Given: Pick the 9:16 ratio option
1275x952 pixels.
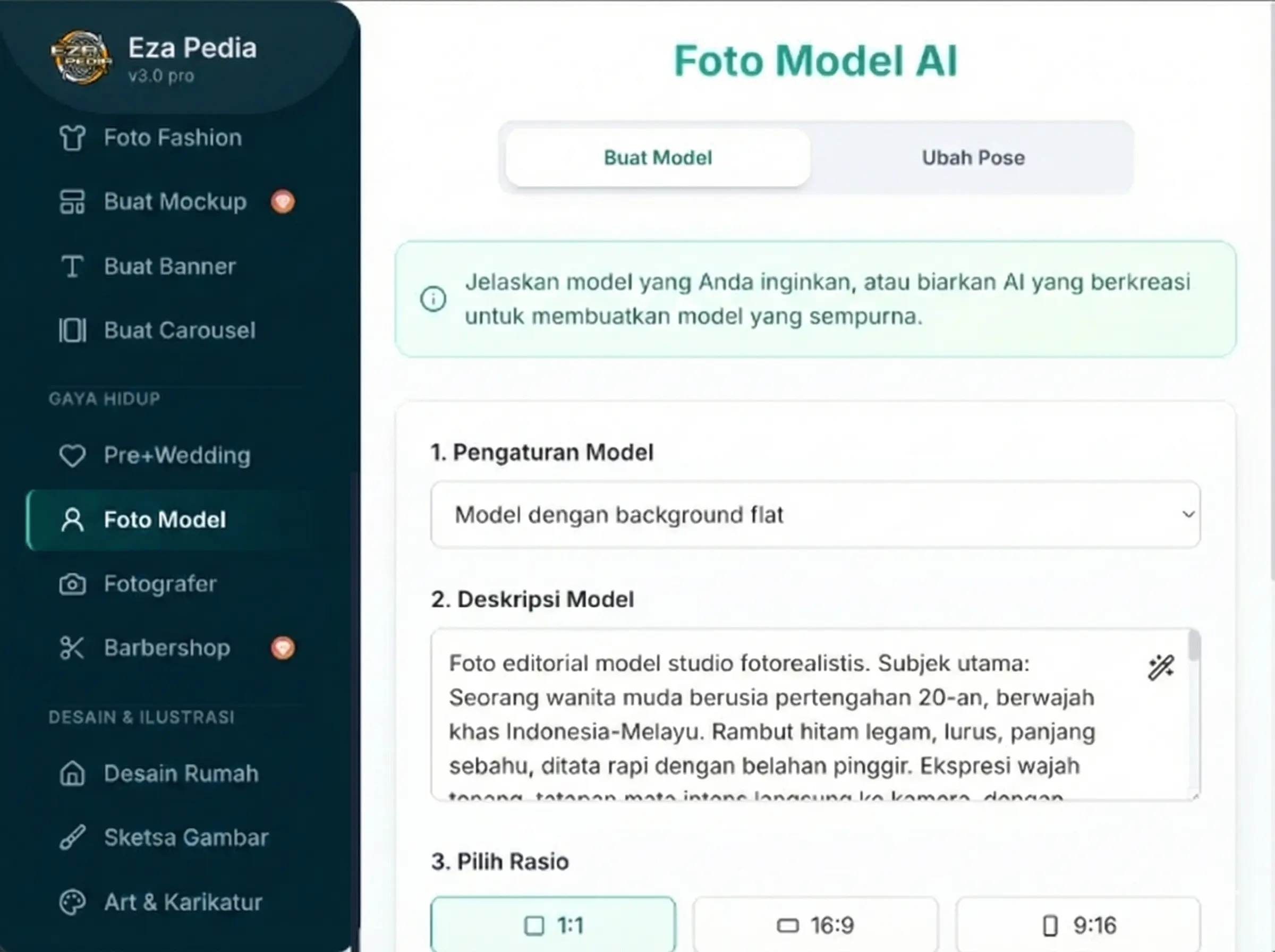Looking at the screenshot, I should point(1078,925).
